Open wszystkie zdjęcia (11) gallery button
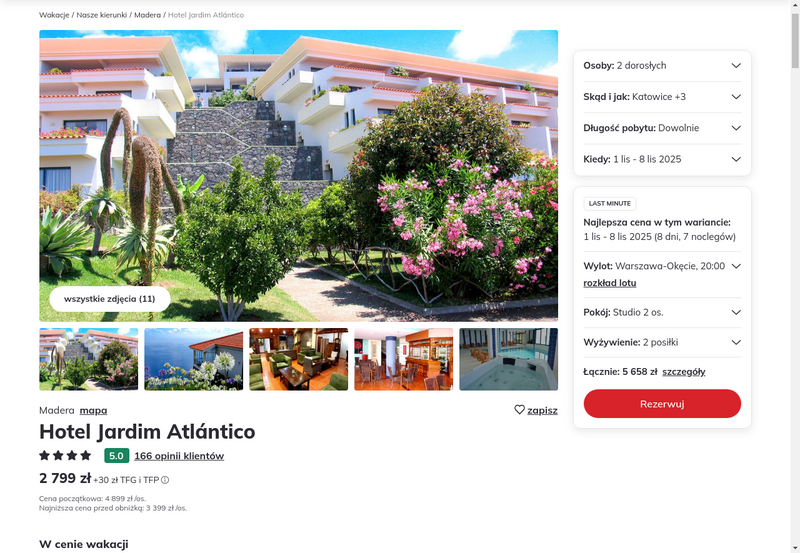The height and width of the screenshot is (553, 800). coord(110,299)
